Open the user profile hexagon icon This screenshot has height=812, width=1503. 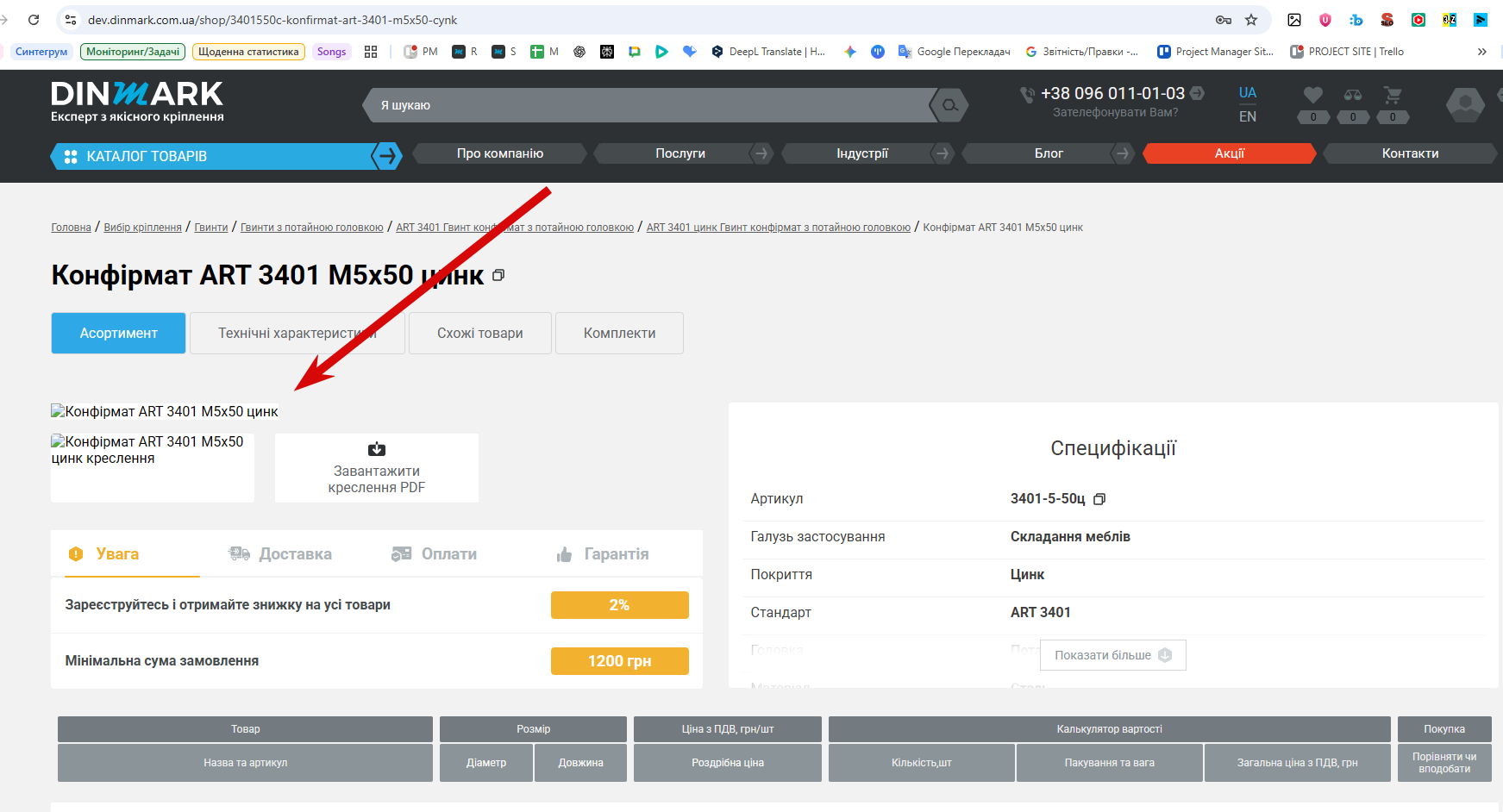(1465, 105)
